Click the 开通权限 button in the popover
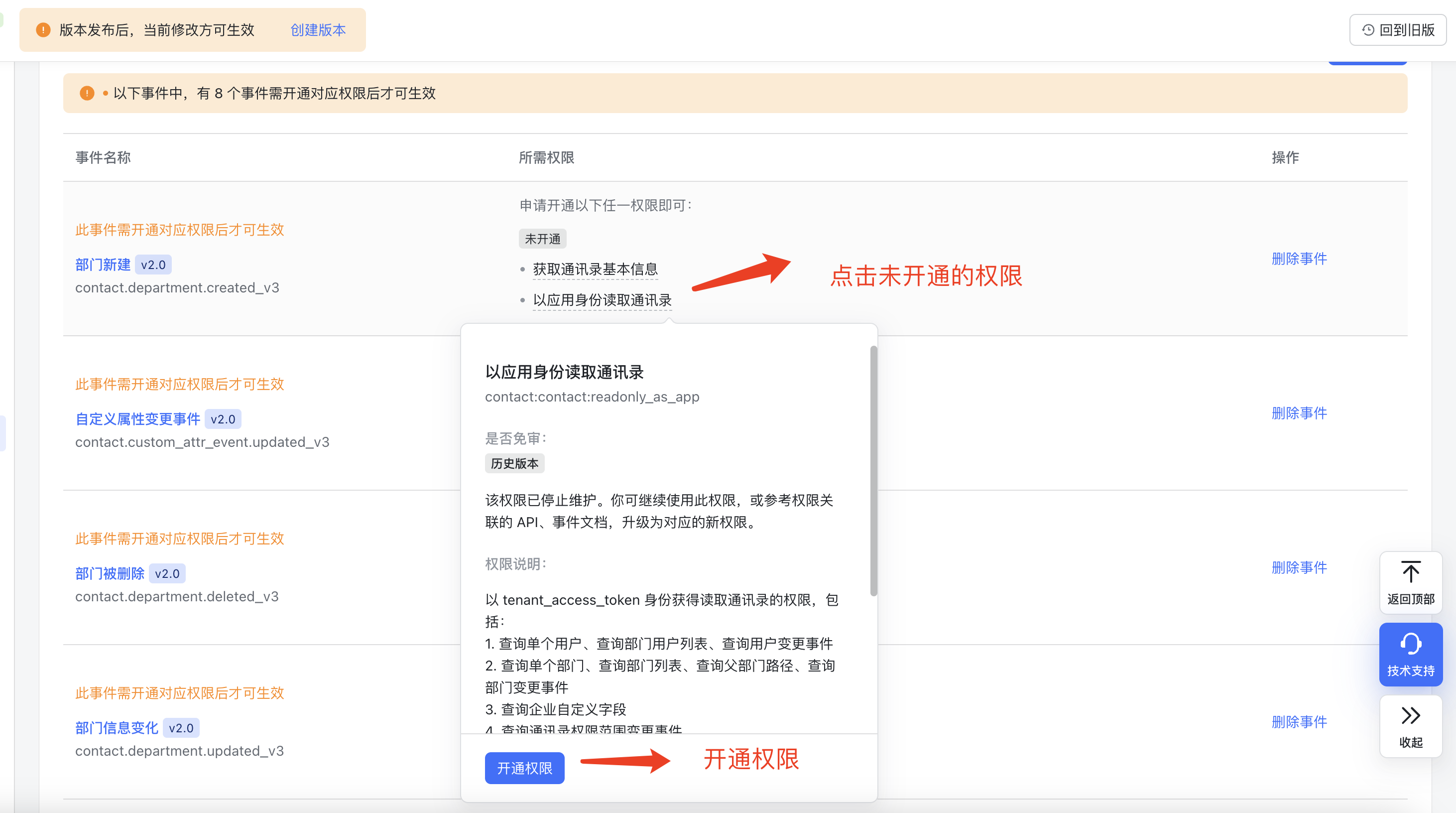 click(524, 768)
